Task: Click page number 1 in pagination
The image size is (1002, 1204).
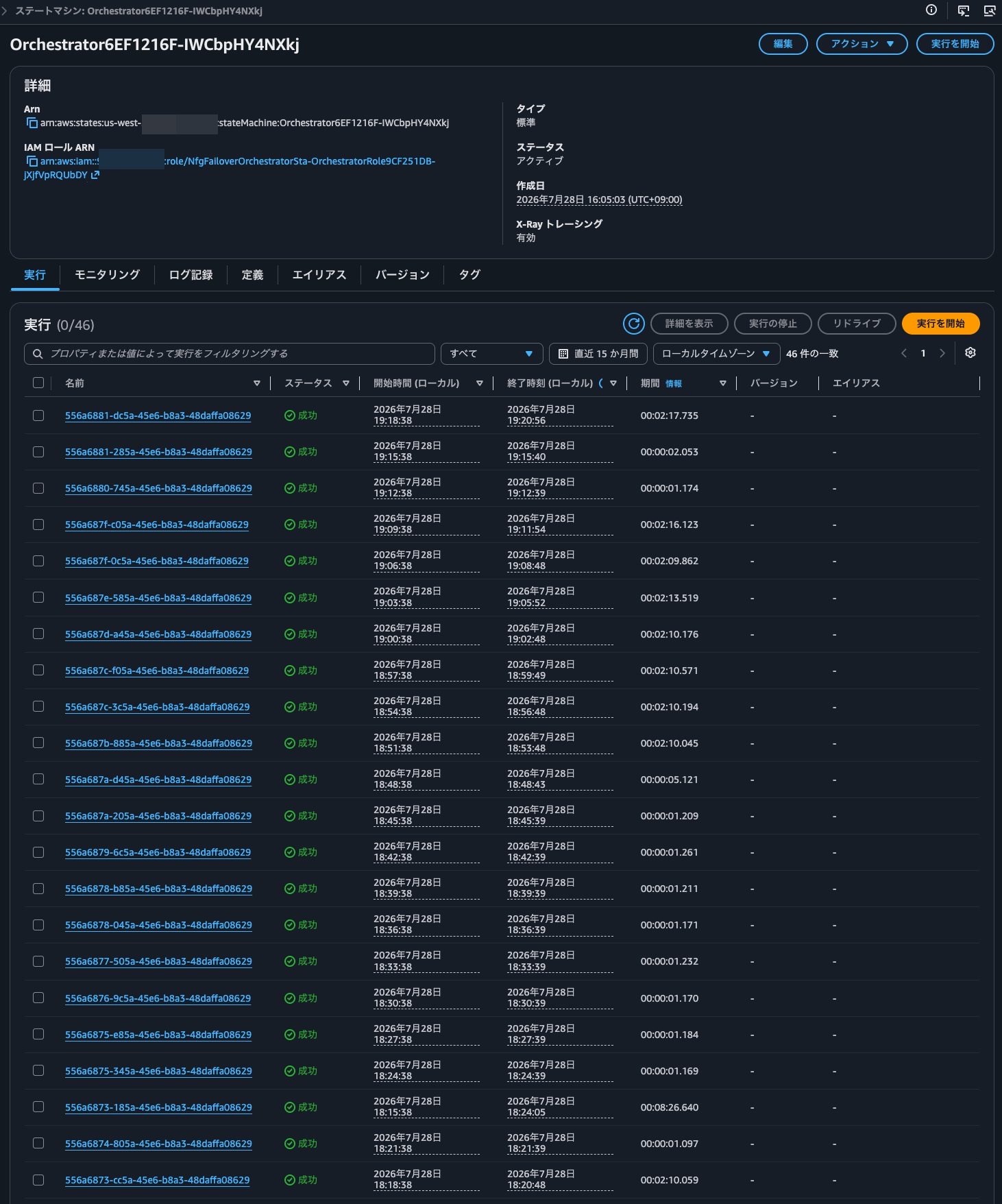Action: coord(923,354)
